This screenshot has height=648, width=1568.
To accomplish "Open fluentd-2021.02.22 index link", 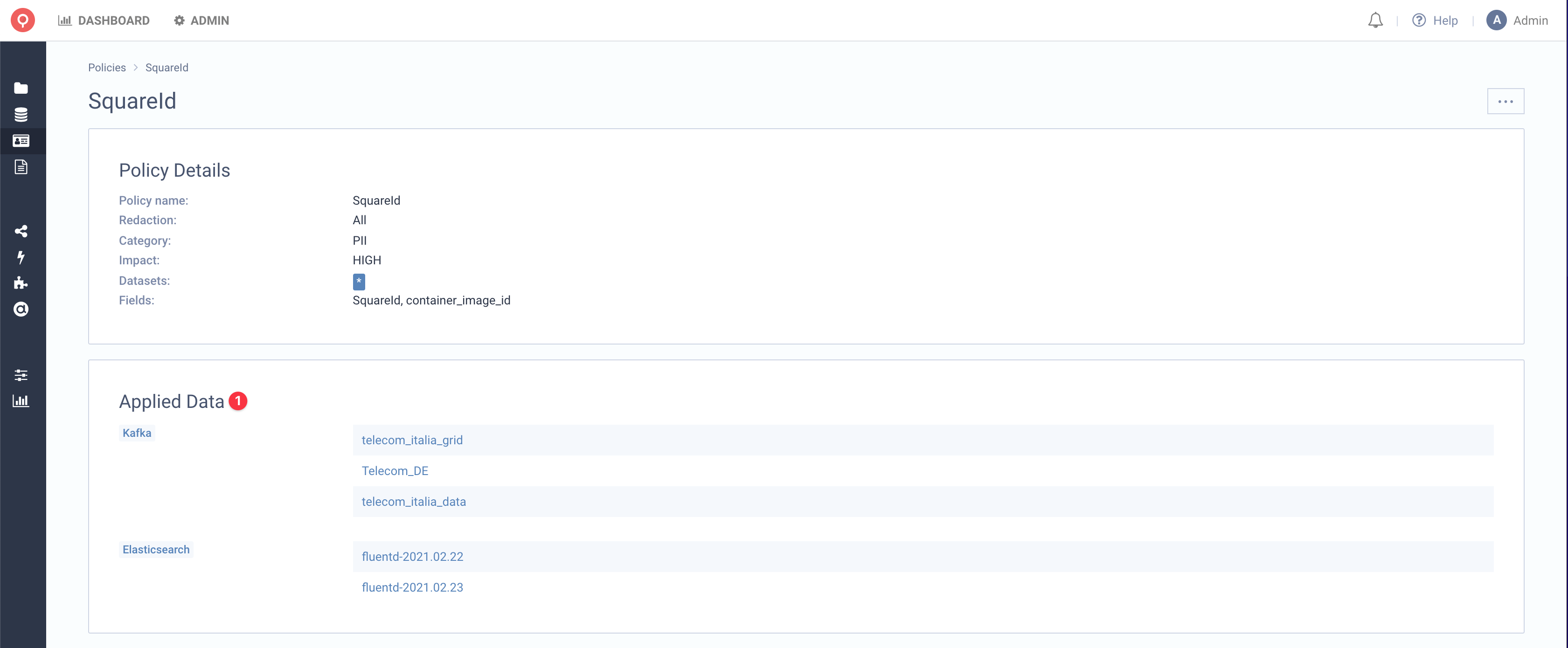I will coord(412,557).
